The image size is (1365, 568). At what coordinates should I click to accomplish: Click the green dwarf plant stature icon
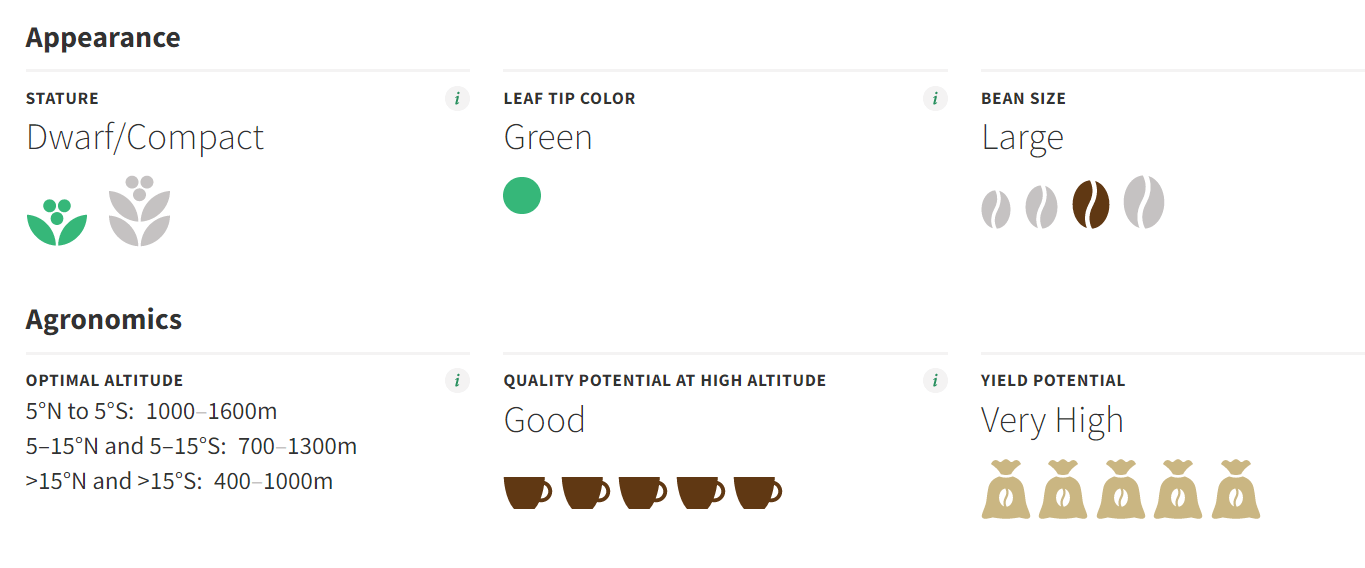pos(57,222)
